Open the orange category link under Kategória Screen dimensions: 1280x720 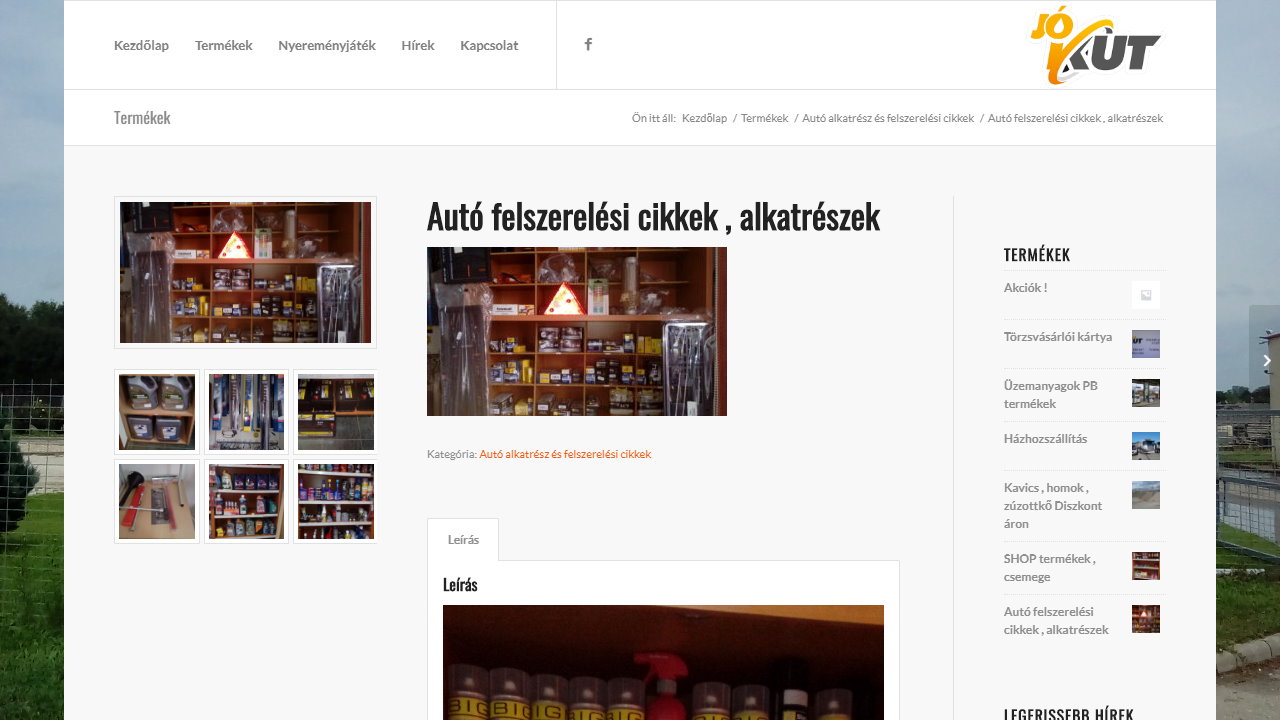[x=565, y=454]
